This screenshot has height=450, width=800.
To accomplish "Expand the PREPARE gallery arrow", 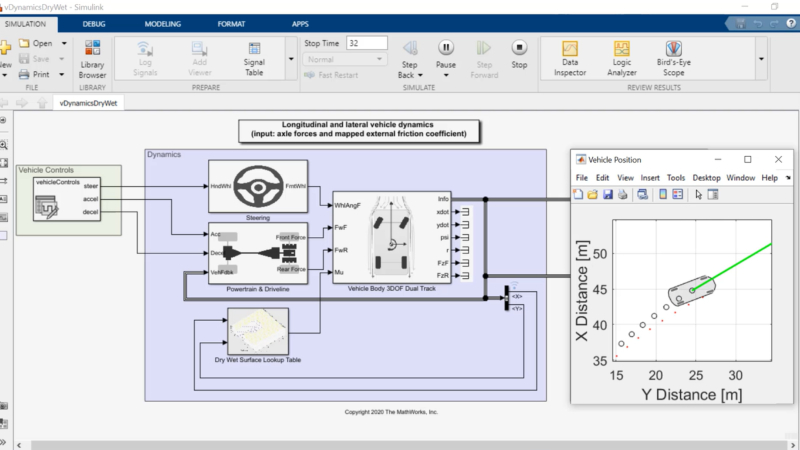I will (x=291, y=59).
